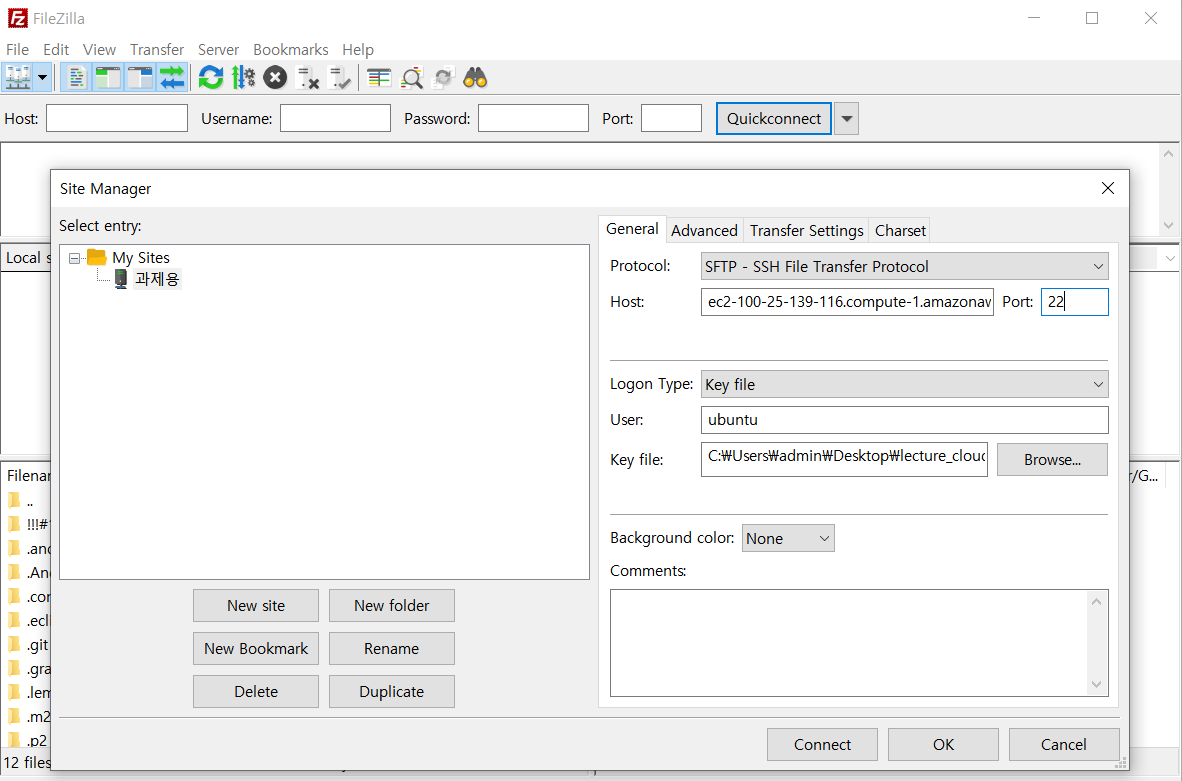Click the message log scroll-up arrow
Screen dimensions: 1182x781
(1168, 153)
